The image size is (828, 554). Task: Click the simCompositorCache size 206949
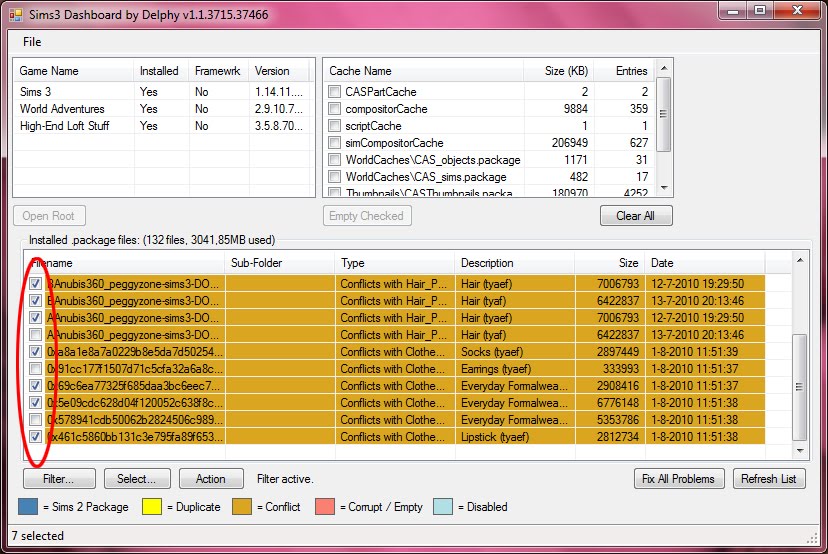570,143
